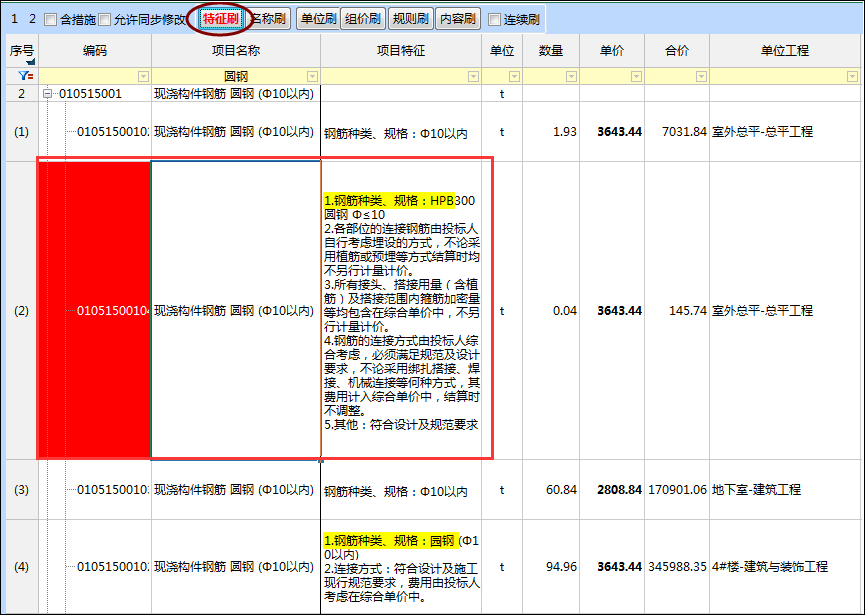
Task: Click the 规则刷 toolbar button
Action: pos(410,19)
